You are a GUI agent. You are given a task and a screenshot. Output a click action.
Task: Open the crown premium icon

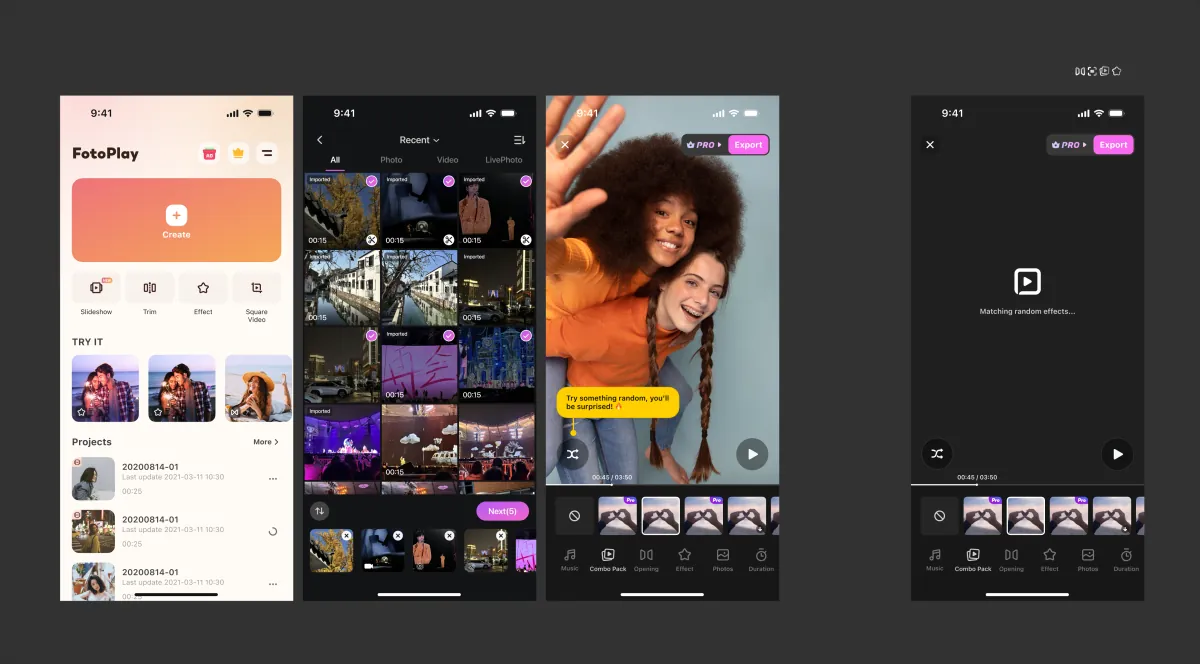pyautogui.click(x=238, y=153)
